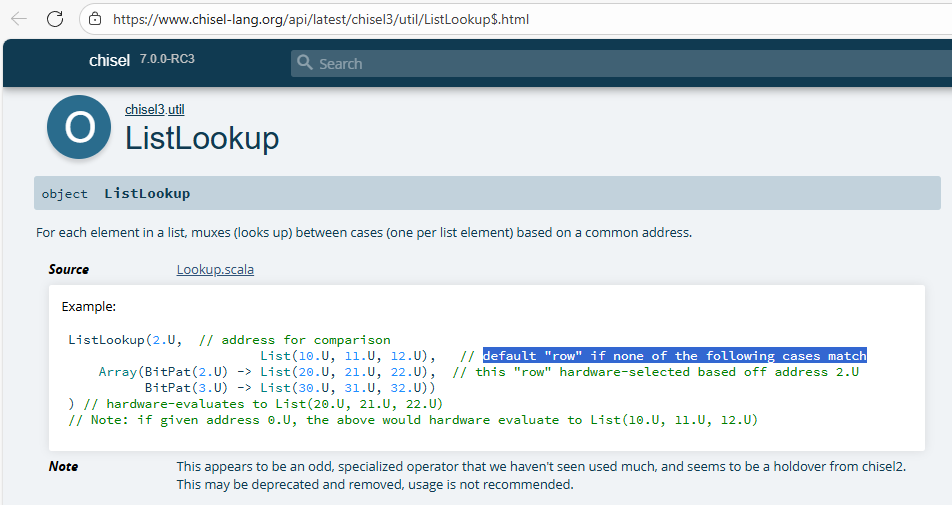
Task: Click the 'Source' attribute label
Action: [x=69, y=269]
